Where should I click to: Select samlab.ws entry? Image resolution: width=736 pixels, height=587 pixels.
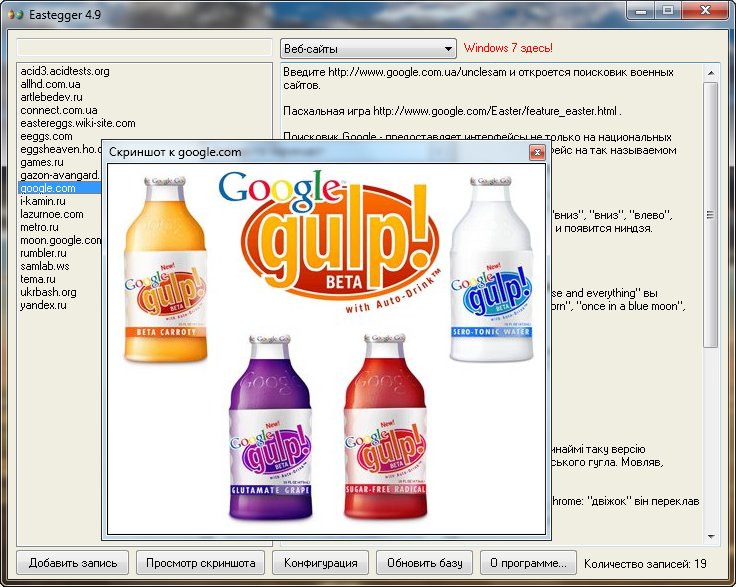pos(45,266)
